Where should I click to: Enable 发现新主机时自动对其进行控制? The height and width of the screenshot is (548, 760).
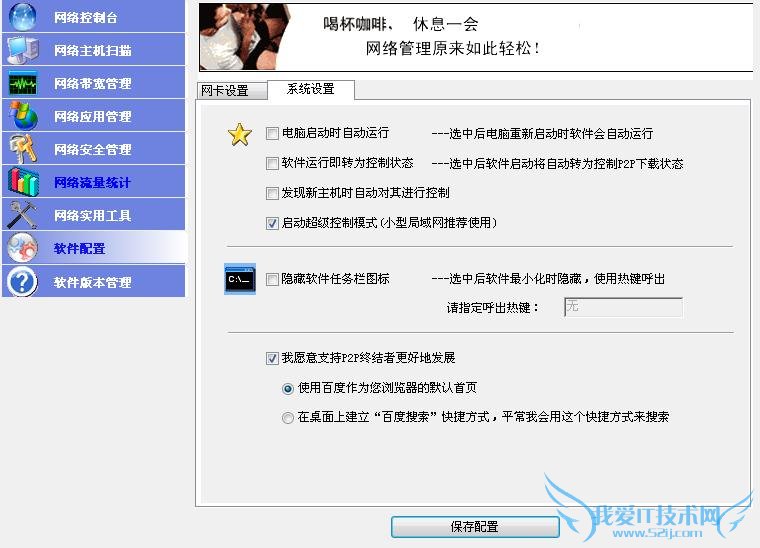tap(272, 193)
